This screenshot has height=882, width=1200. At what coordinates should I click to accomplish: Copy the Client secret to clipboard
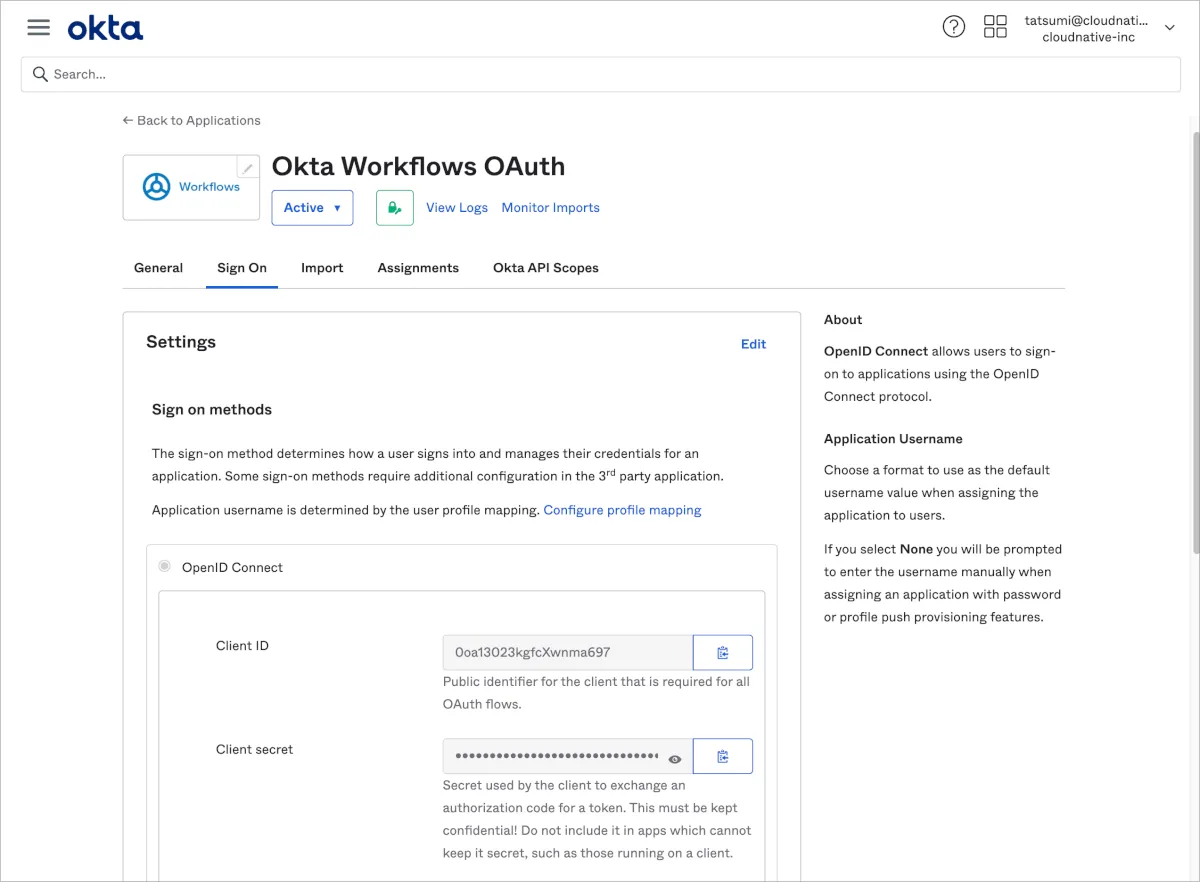(722, 757)
